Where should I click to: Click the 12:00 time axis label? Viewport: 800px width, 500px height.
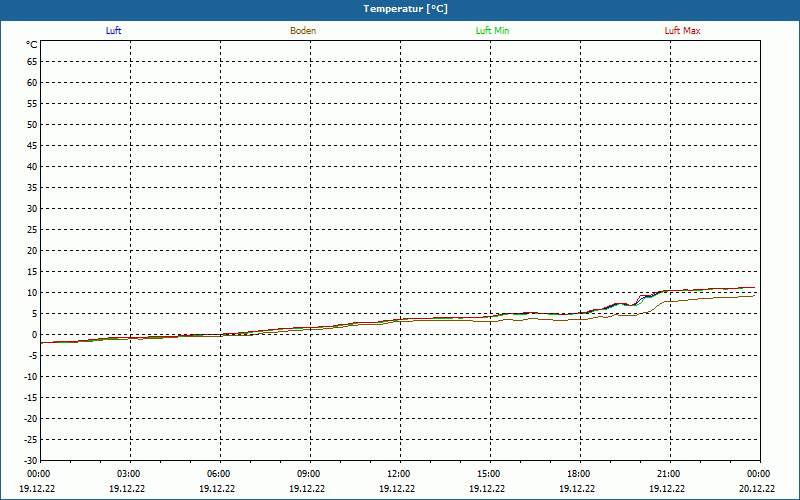[399, 474]
